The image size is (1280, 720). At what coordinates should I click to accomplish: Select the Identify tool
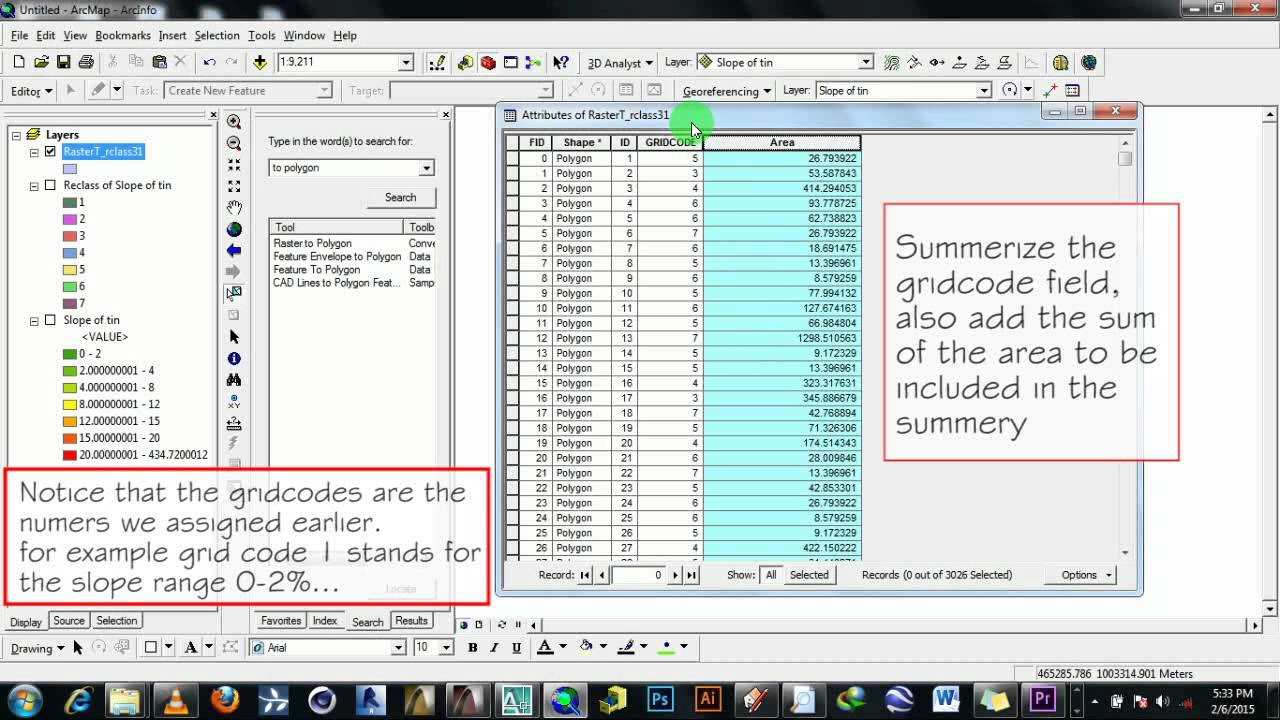[x=234, y=358]
